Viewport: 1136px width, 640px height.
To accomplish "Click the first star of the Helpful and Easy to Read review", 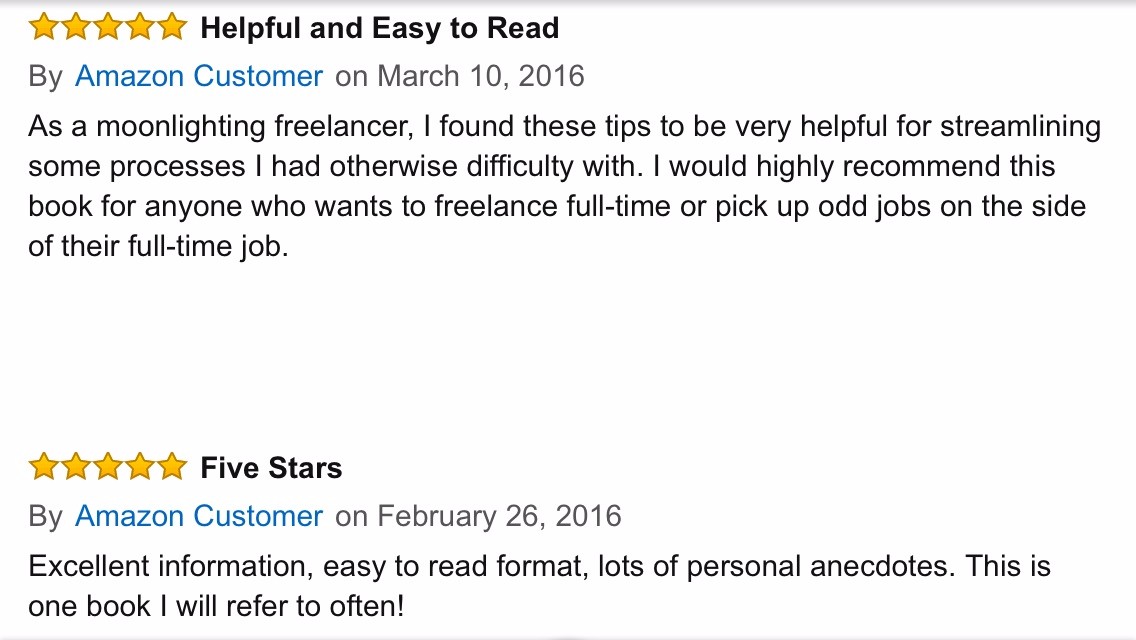I will point(44,28).
